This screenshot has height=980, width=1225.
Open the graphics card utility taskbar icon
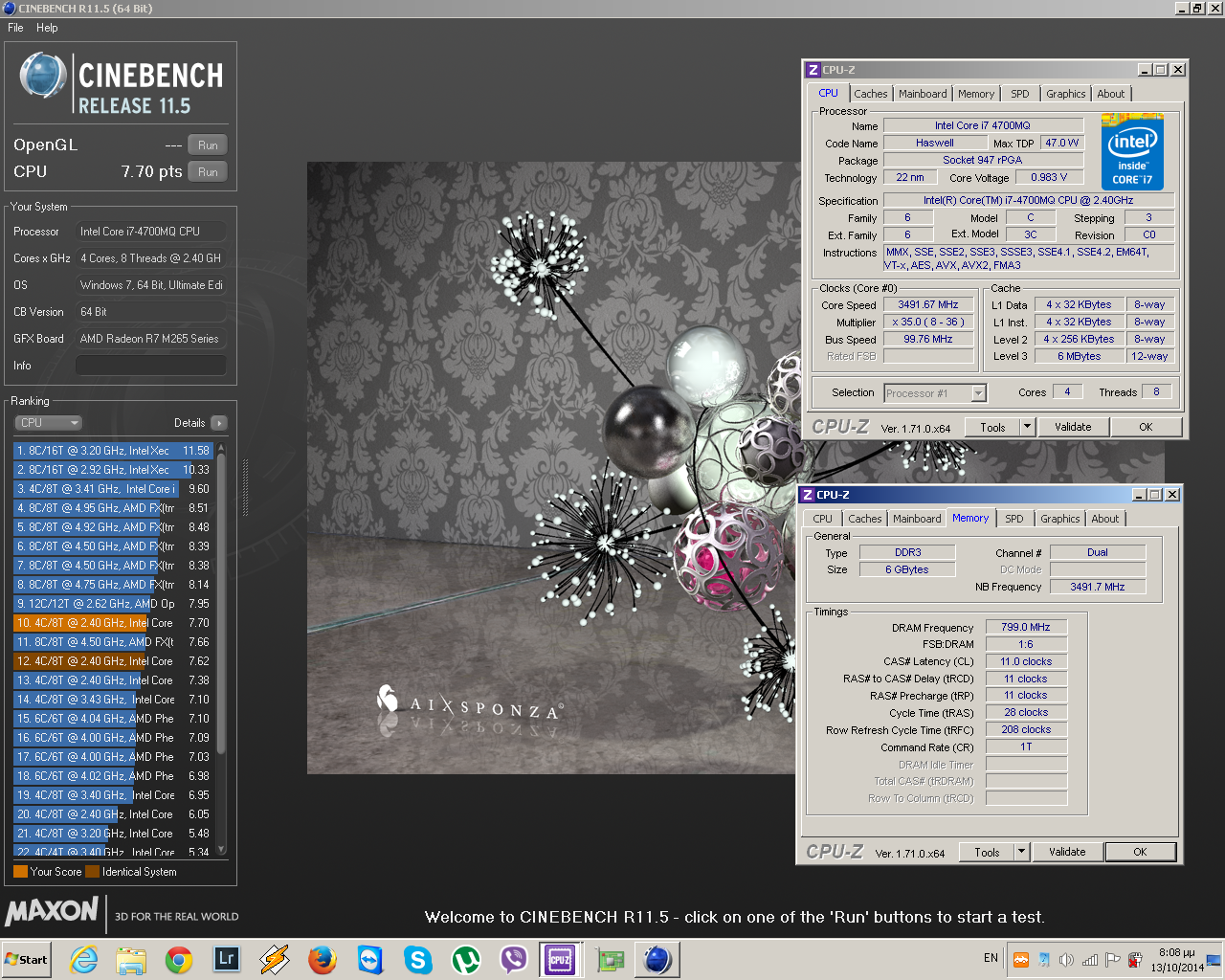pyautogui.click(x=610, y=959)
